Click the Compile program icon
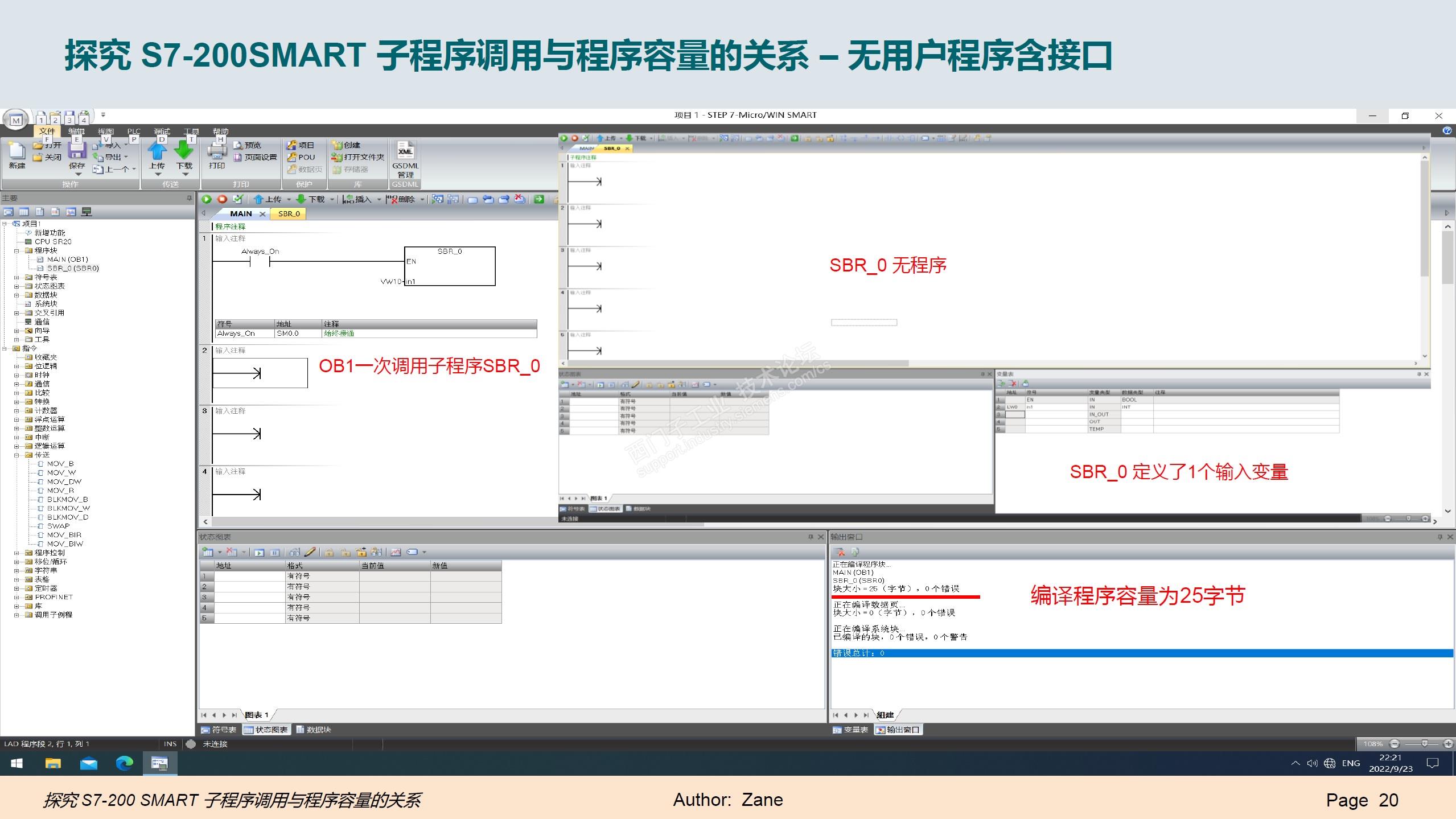The image size is (1456, 819). [238, 199]
